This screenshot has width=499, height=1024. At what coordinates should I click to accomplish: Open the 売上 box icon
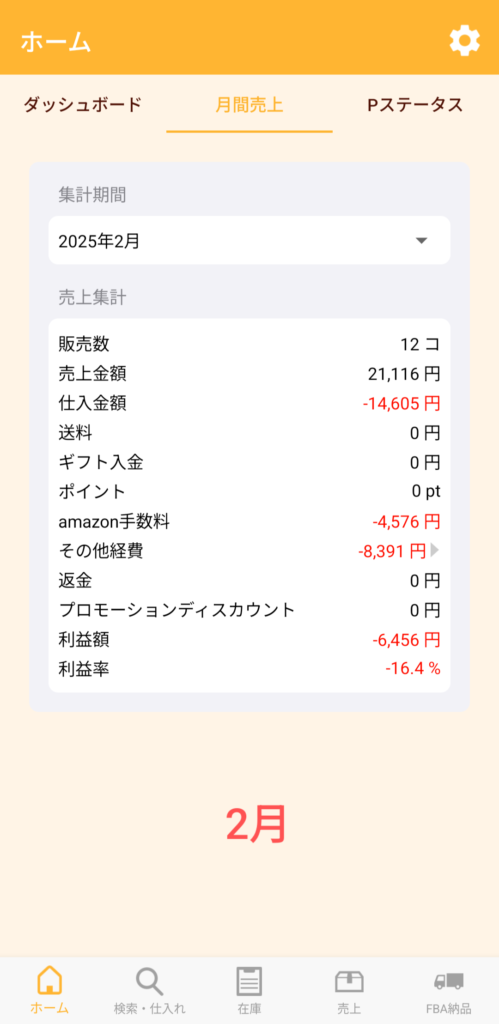pyautogui.click(x=349, y=981)
